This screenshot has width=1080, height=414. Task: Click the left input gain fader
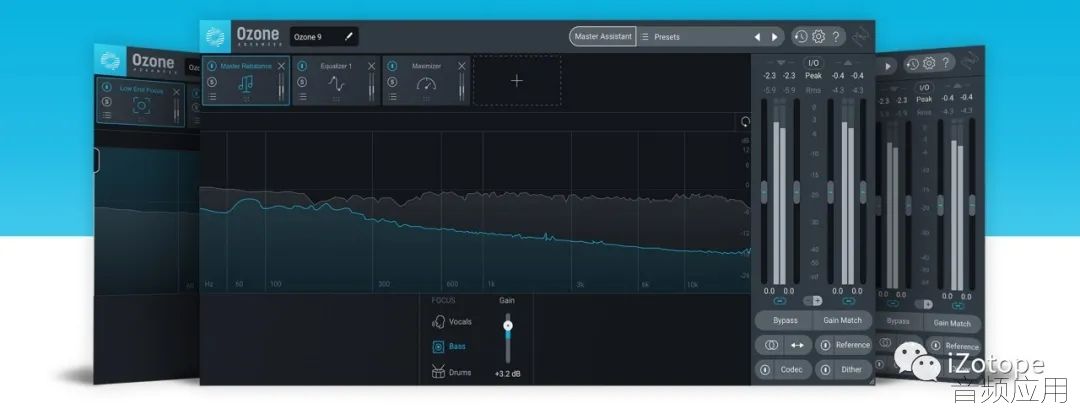coord(764,192)
